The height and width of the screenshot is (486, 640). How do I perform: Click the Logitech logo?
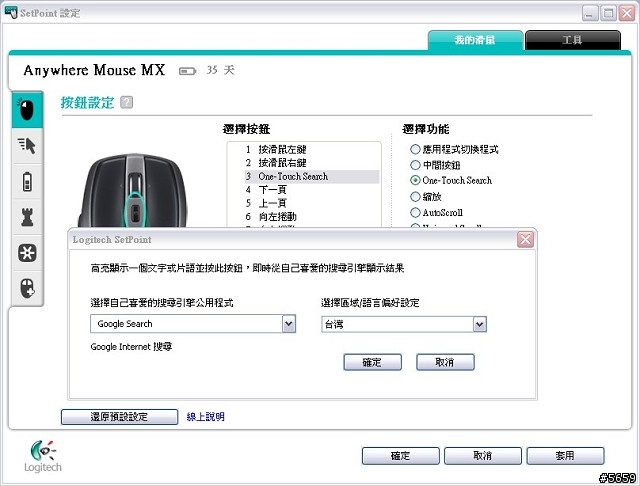[43, 456]
